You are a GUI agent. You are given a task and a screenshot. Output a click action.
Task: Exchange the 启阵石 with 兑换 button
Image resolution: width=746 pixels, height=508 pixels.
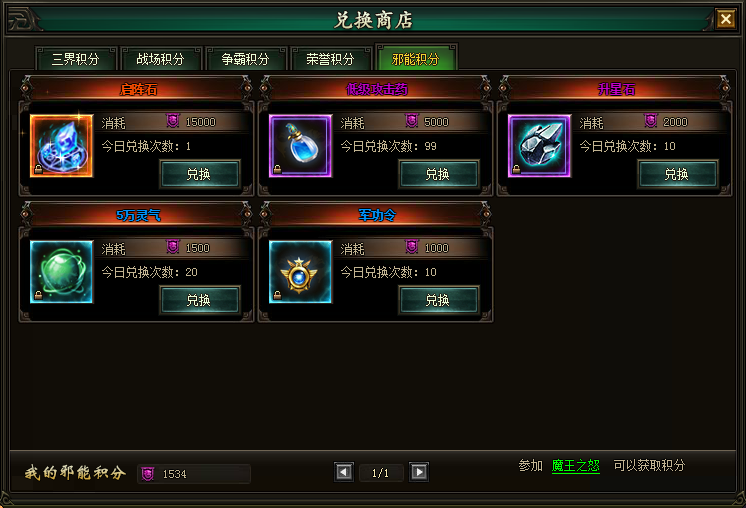point(199,174)
